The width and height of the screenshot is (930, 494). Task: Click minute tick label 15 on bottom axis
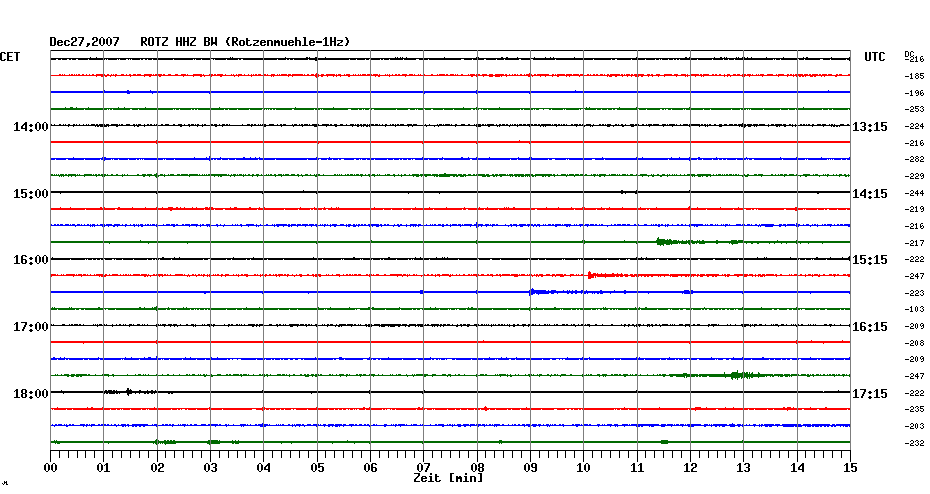[x=850, y=468]
